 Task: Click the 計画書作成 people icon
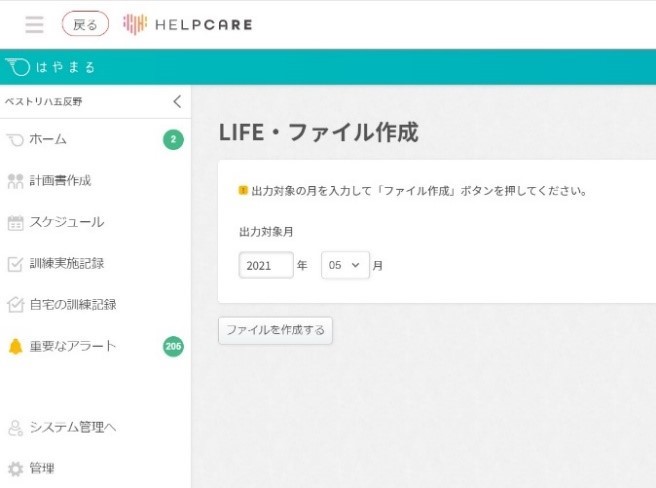tap(15, 181)
